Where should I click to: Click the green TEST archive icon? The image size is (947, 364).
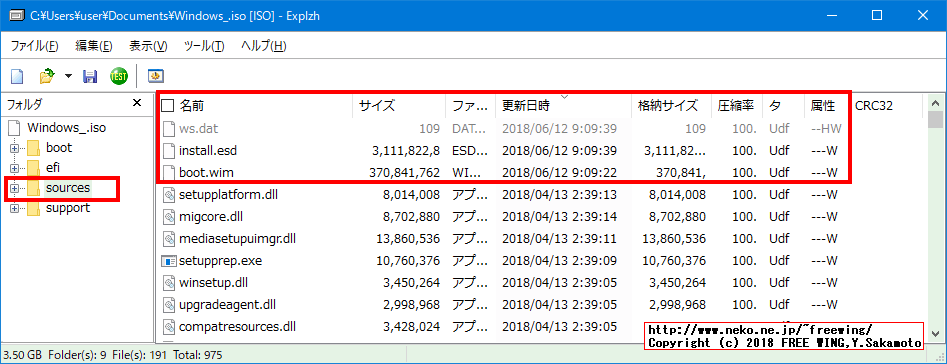click(118, 76)
